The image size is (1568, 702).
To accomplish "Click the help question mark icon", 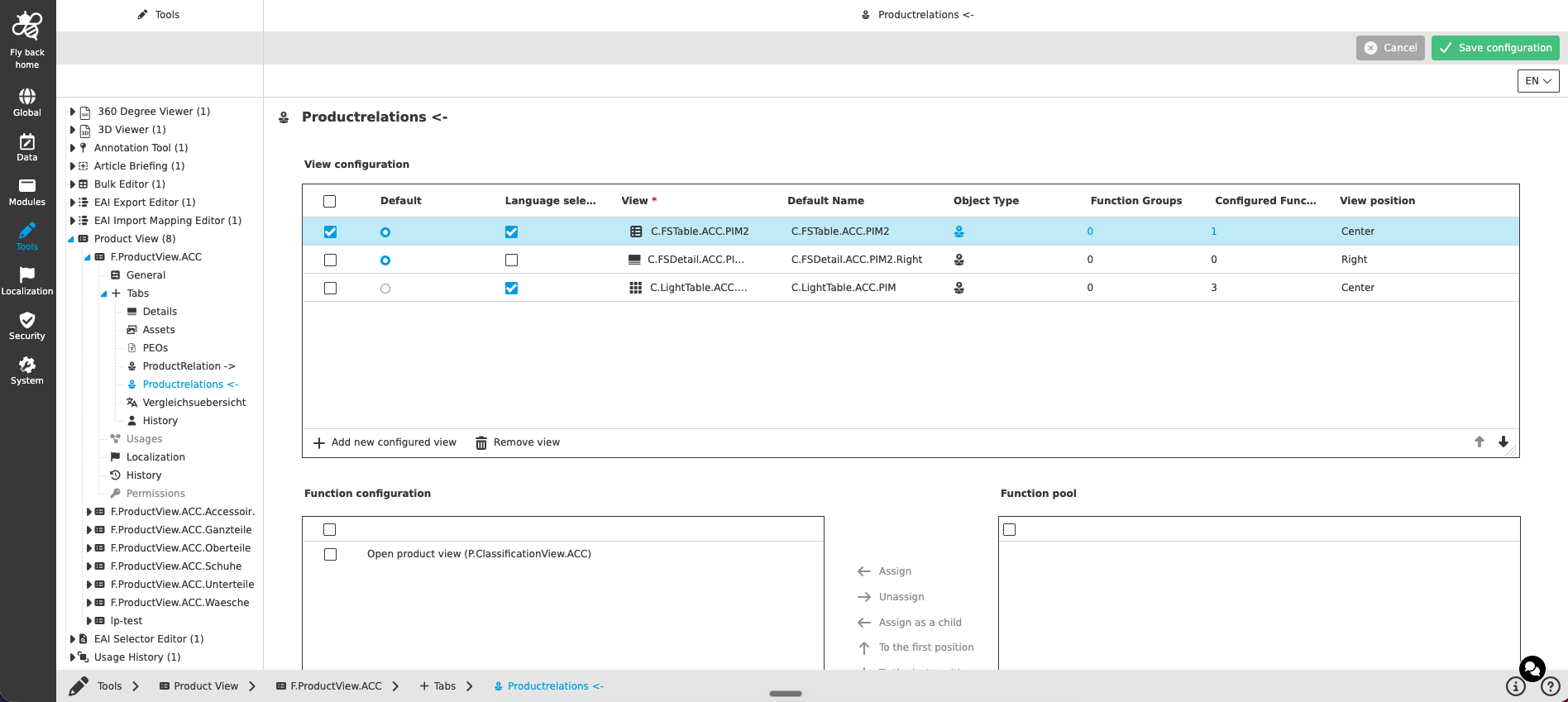I will 1551,686.
